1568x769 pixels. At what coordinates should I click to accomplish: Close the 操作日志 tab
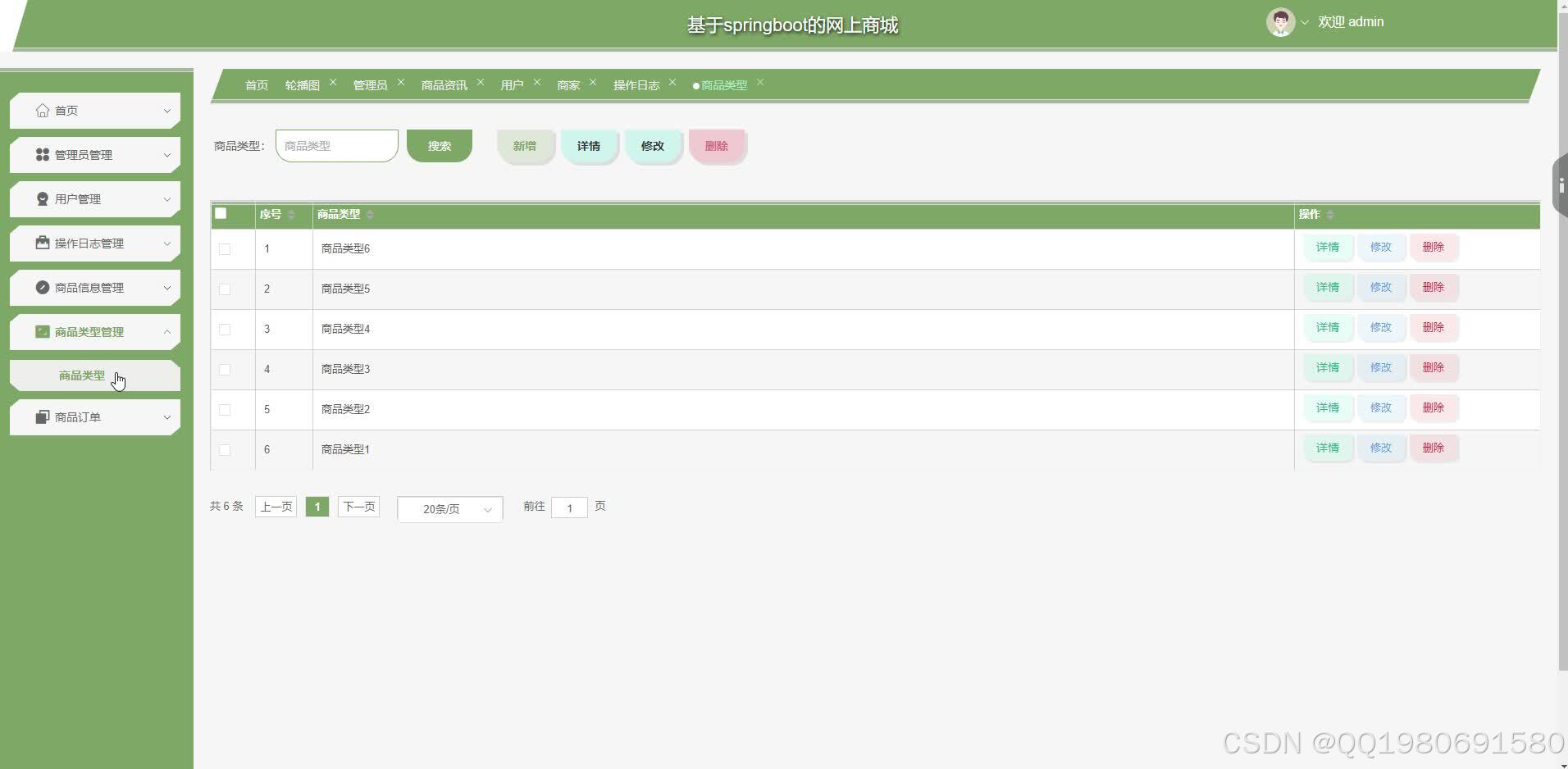pos(672,82)
